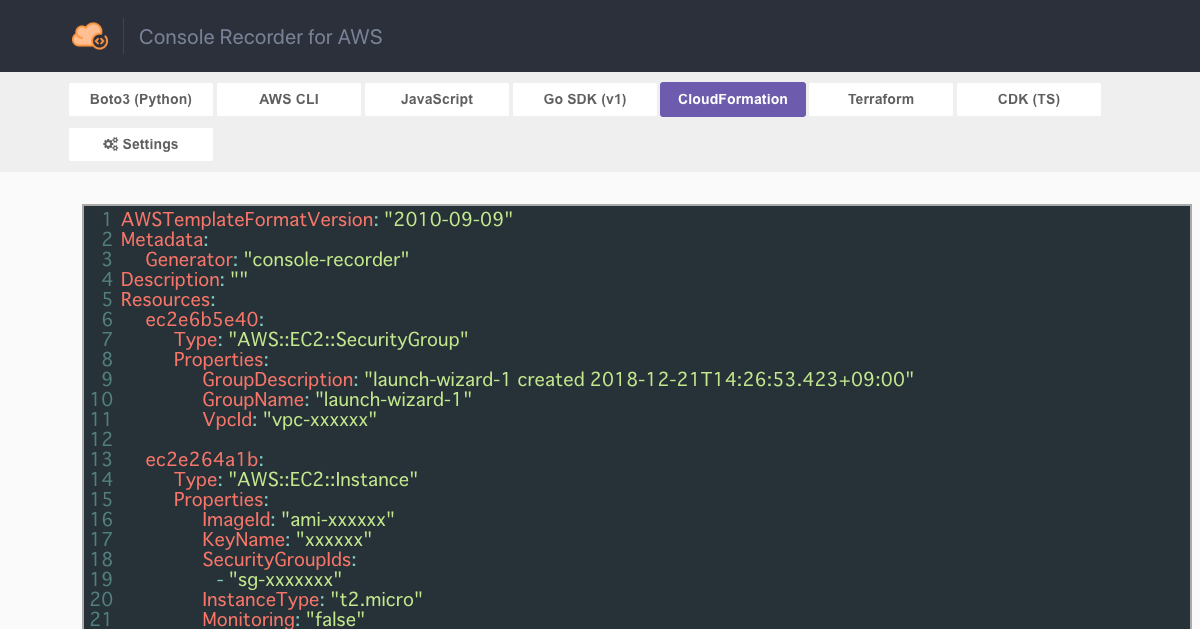Select the CloudFormation tab
This screenshot has width=1200, height=629.
tap(733, 99)
